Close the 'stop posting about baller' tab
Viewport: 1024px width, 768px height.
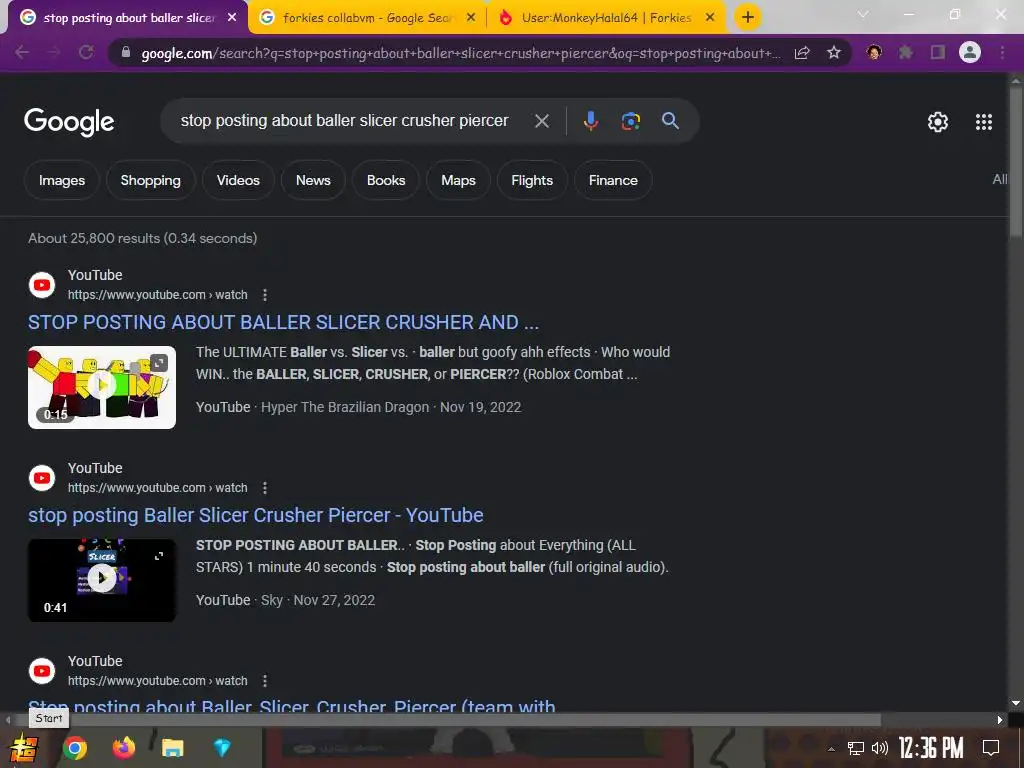232,18
